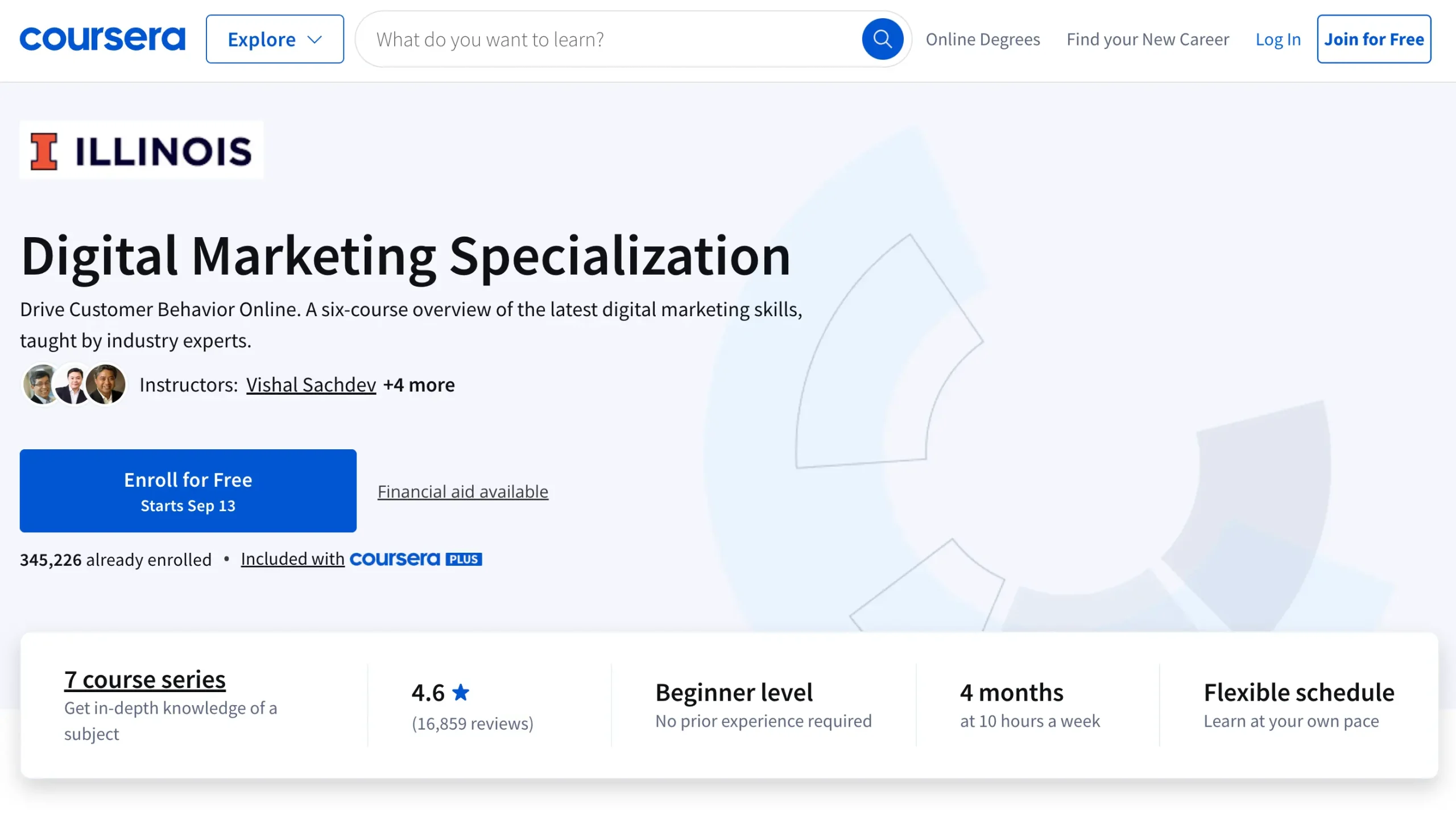
Task: Click the Log In link
Action: (1278, 39)
